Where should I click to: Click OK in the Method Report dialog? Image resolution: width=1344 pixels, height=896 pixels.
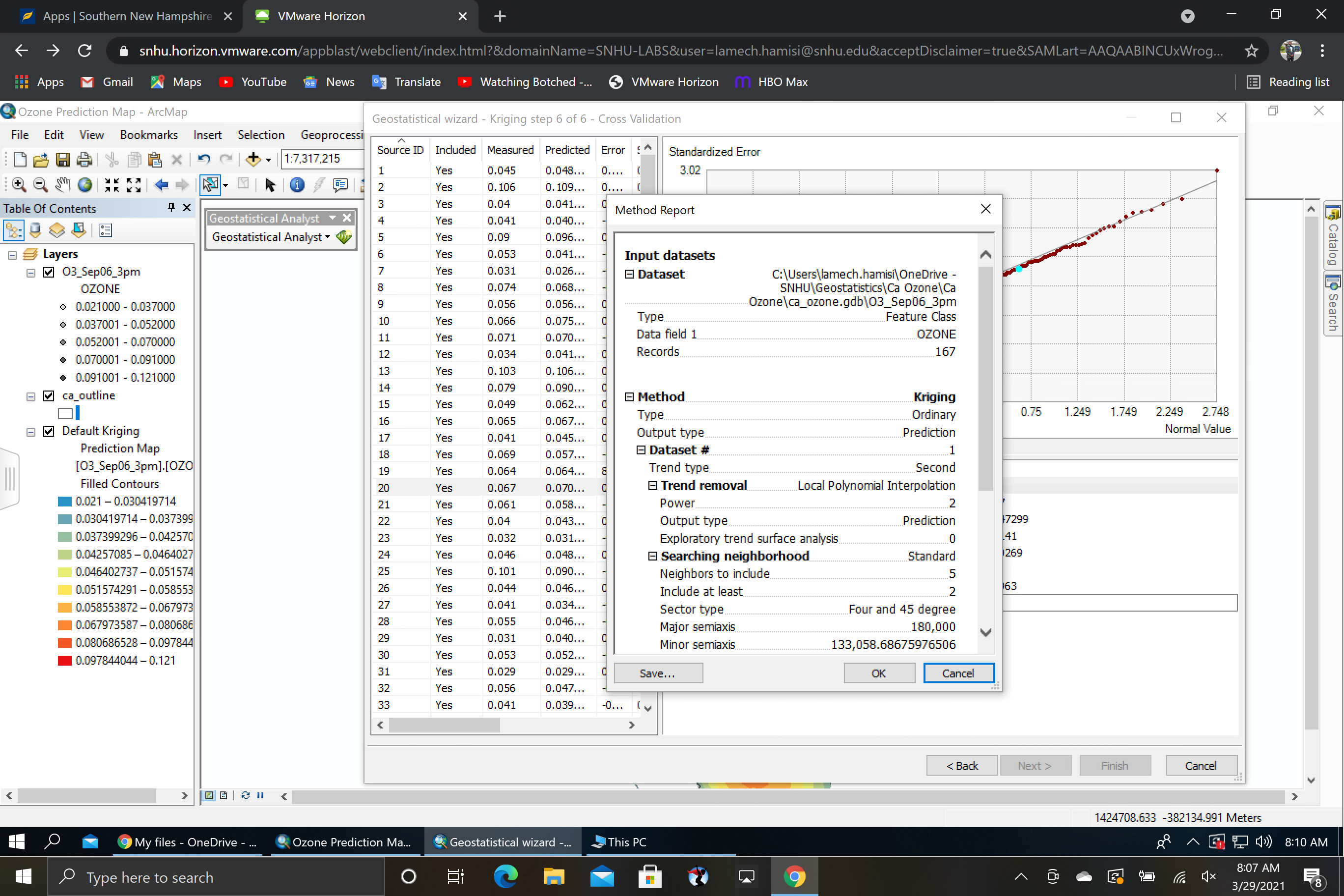879,673
